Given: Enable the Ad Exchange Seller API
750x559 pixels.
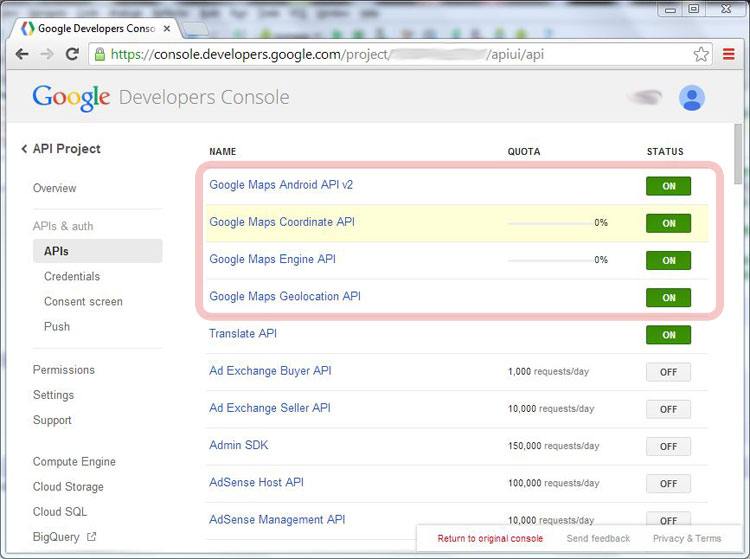Looking at the screenshot, I should point(668,409).
